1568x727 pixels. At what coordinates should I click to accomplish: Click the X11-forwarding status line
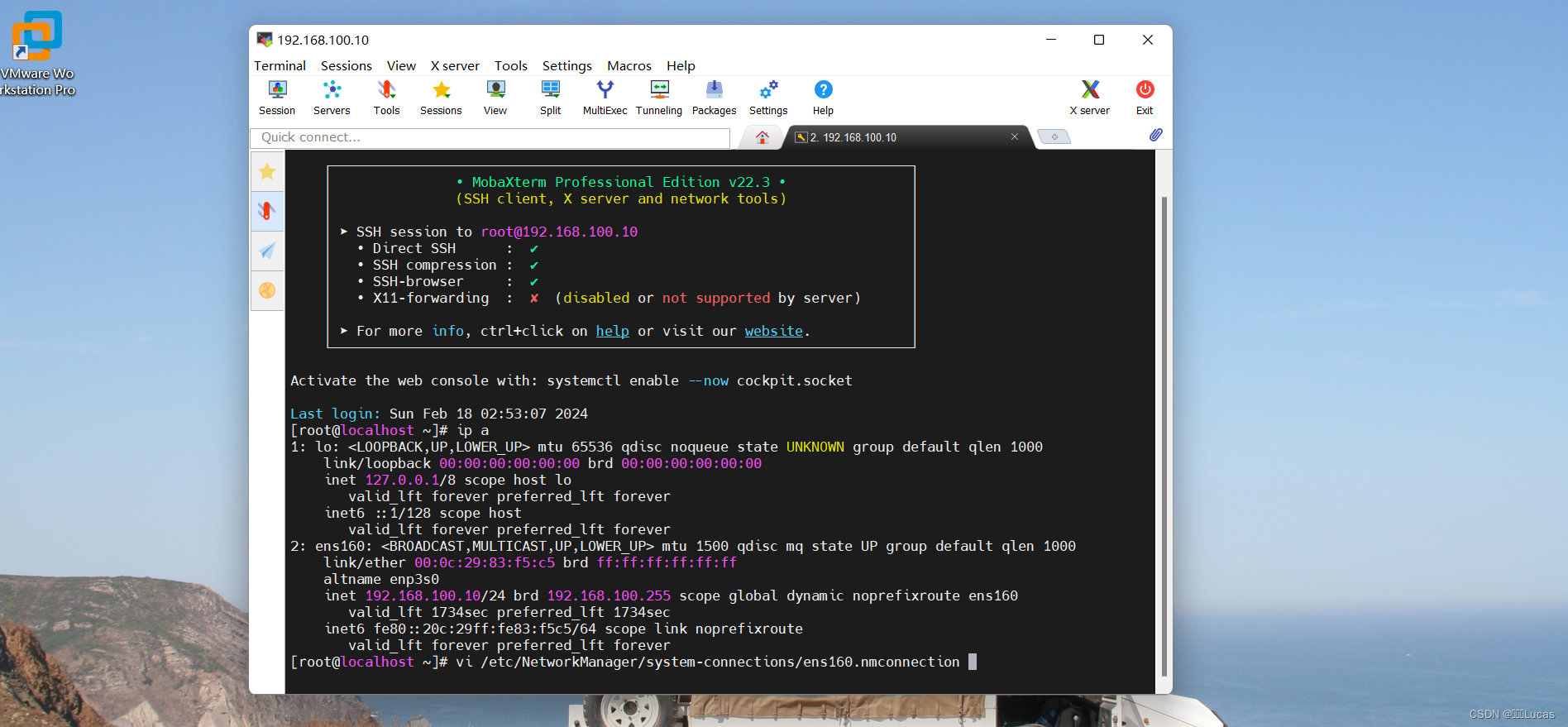[x=609, y=298]
